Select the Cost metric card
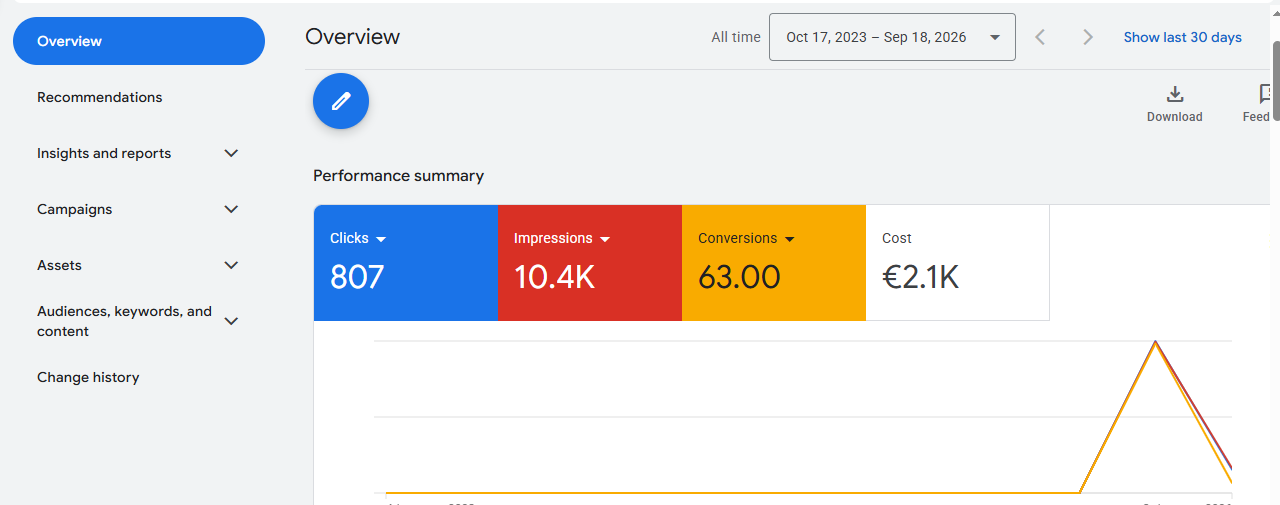The image size is (1280, 505). (x=957, y=263)
